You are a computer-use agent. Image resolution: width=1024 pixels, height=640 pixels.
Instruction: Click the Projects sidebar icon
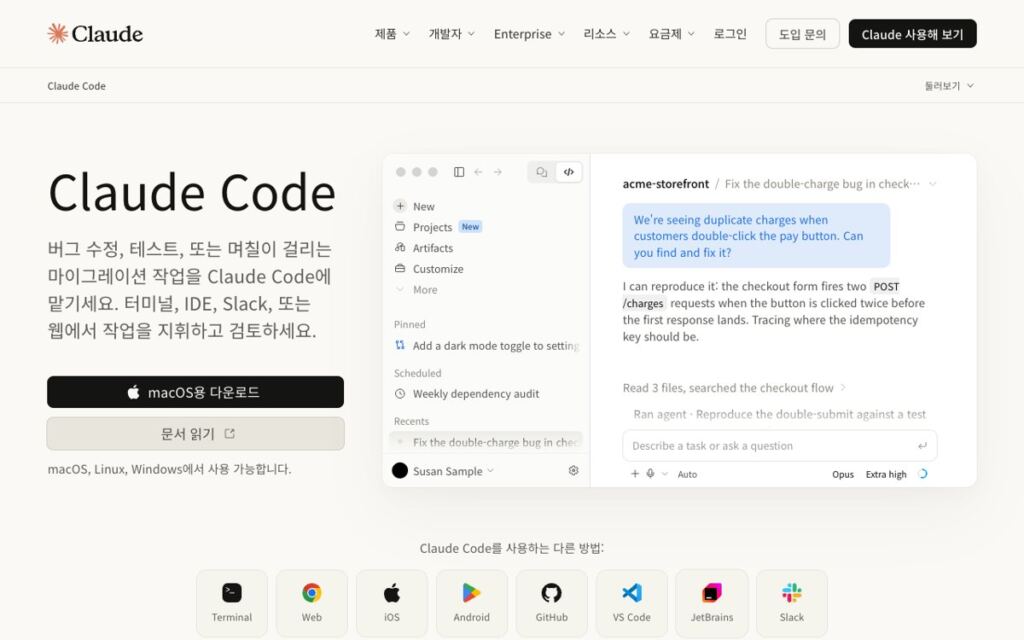coord(400,227)
